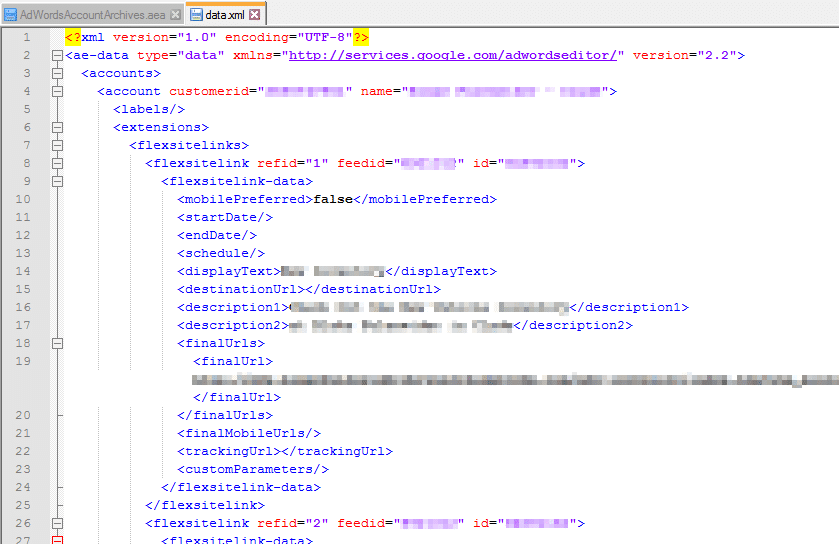Click the <finalMobileUrls/> tag
Viewport: 839px width, 544px height.
[x=249, y=433]
